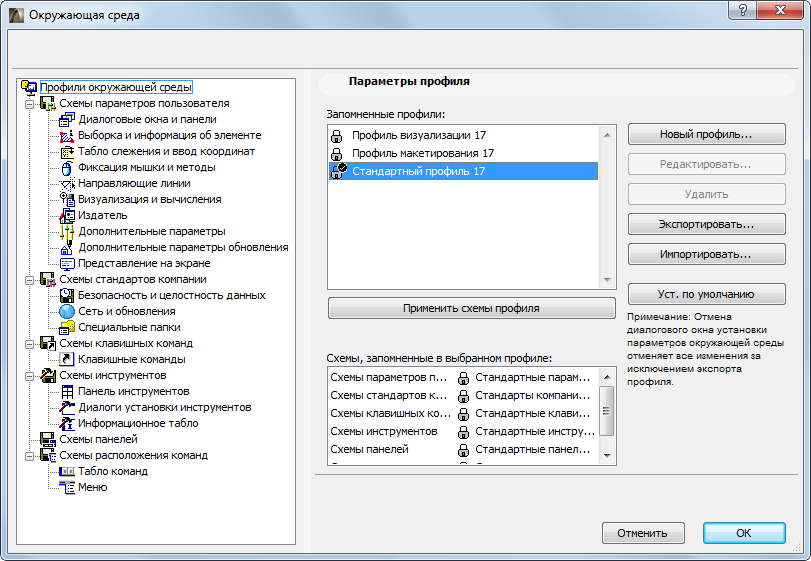The height and width of the screenshot is (561, 811).
Task: Click the Панель инструментов grid icon
Action: 67,391
